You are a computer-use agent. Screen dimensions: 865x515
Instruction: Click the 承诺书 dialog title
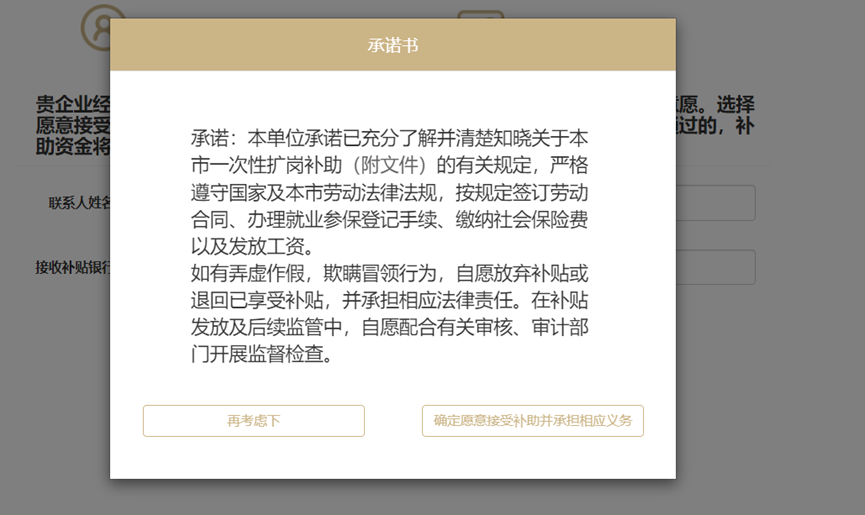coord(392,46)
